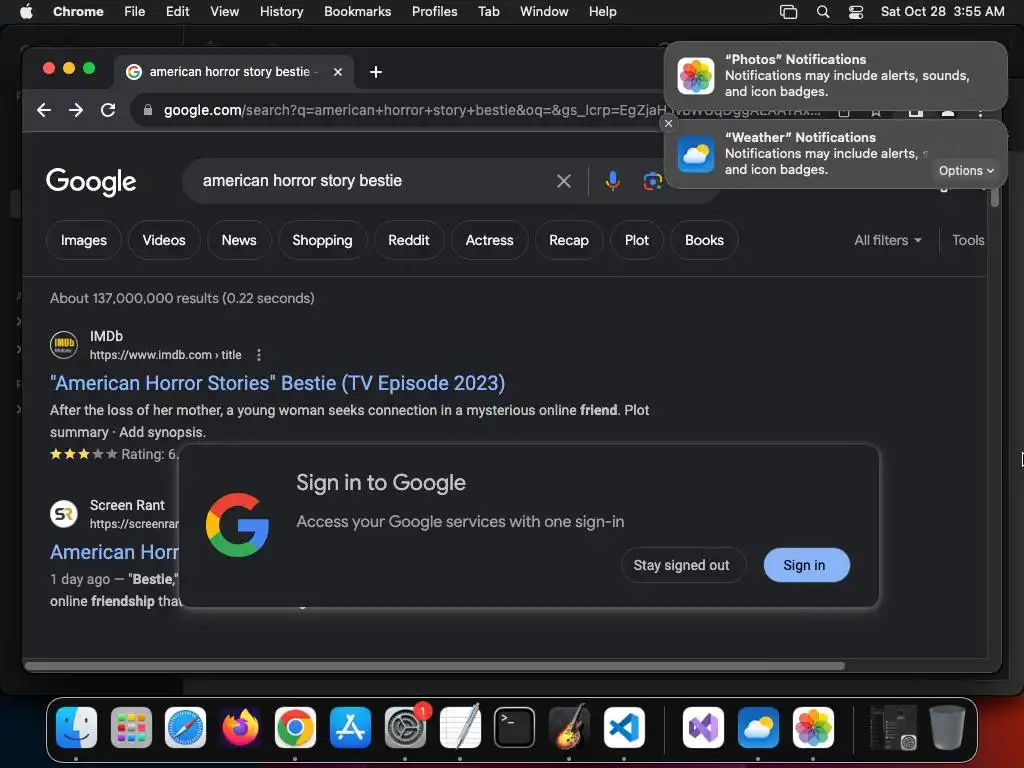This screenshot has height=768, width=1024.
Task: Click the vertical page scrollbar thumb
Action: click(x=994, y=197)
